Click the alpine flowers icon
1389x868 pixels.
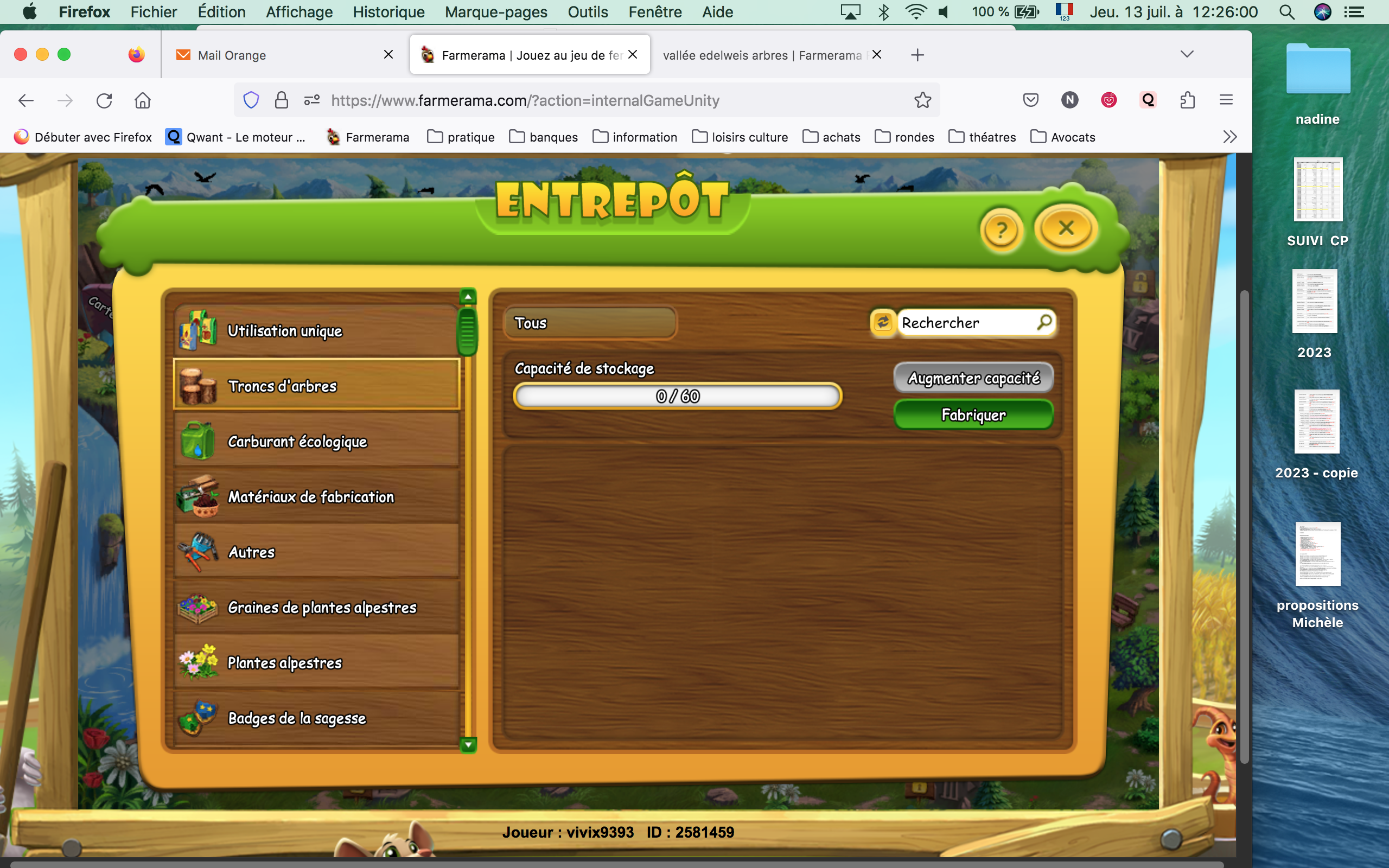pos(198,662)
